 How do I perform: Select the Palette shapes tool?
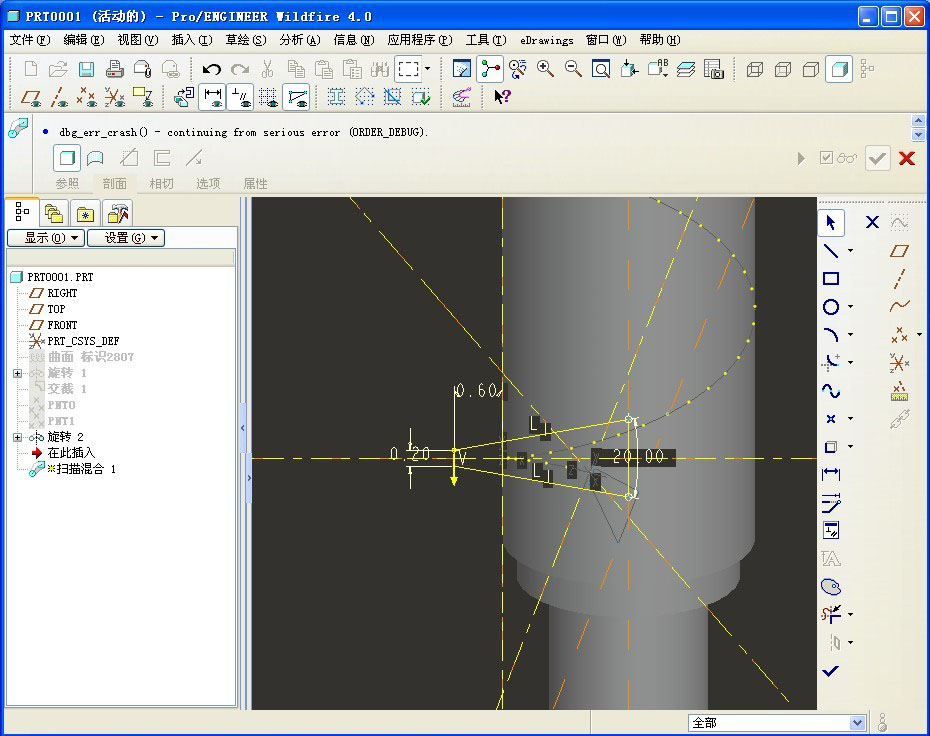[831, 587]
